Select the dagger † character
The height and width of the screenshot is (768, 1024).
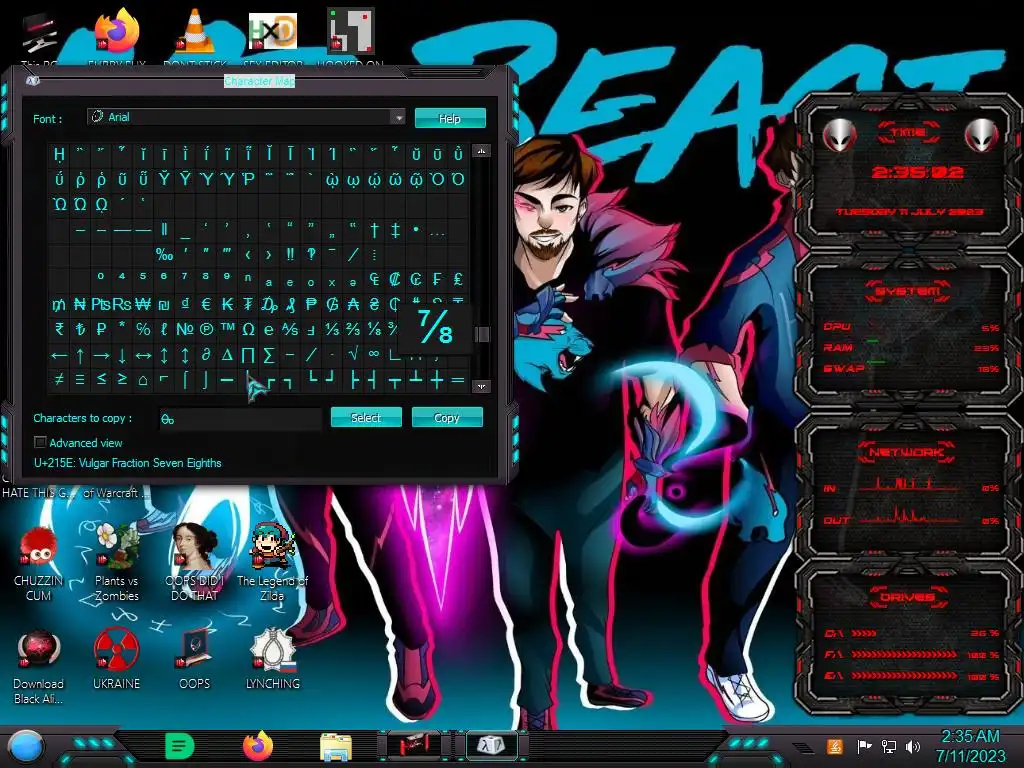(x=374, y=230)
